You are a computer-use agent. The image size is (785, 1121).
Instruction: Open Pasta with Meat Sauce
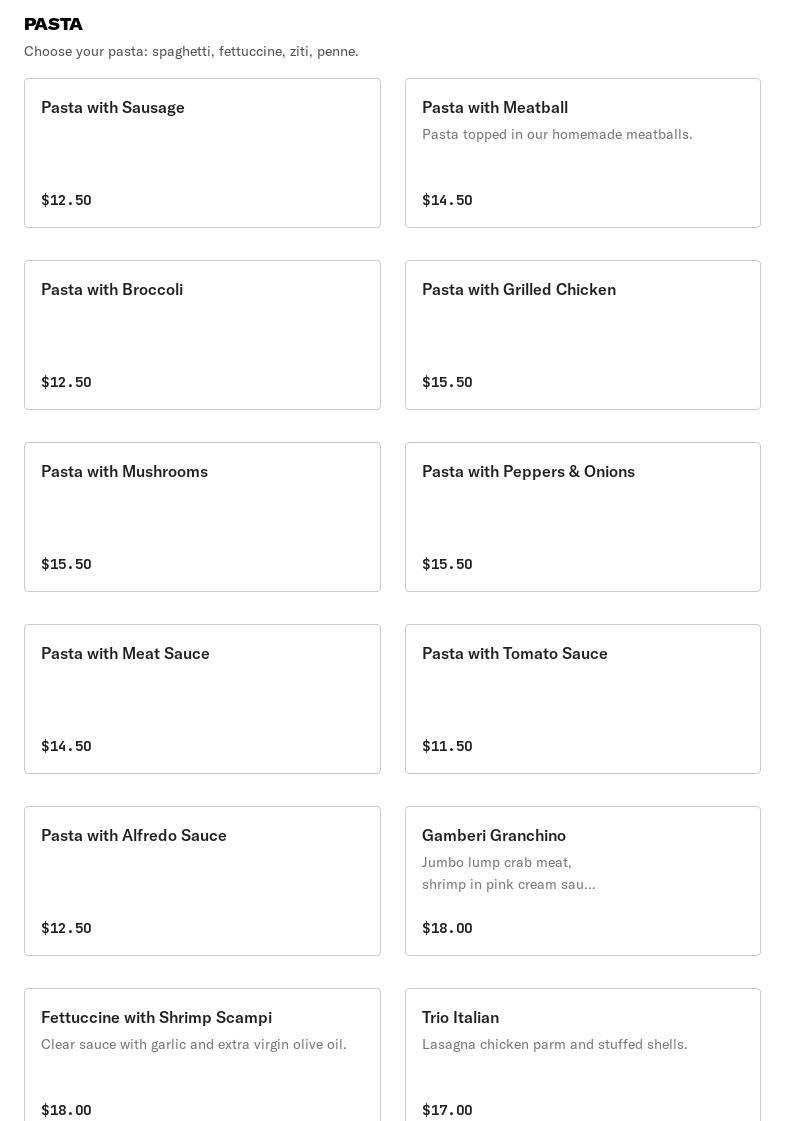[x=202, y=699]
